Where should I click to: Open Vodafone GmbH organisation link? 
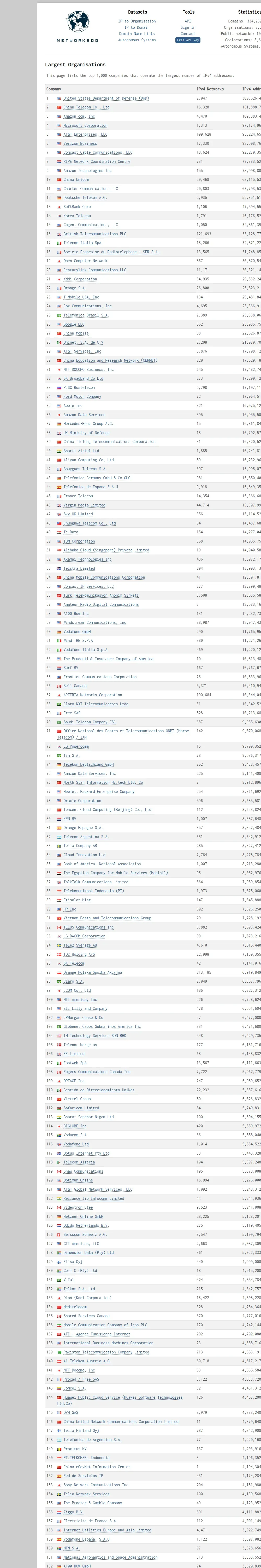[77, 632]
